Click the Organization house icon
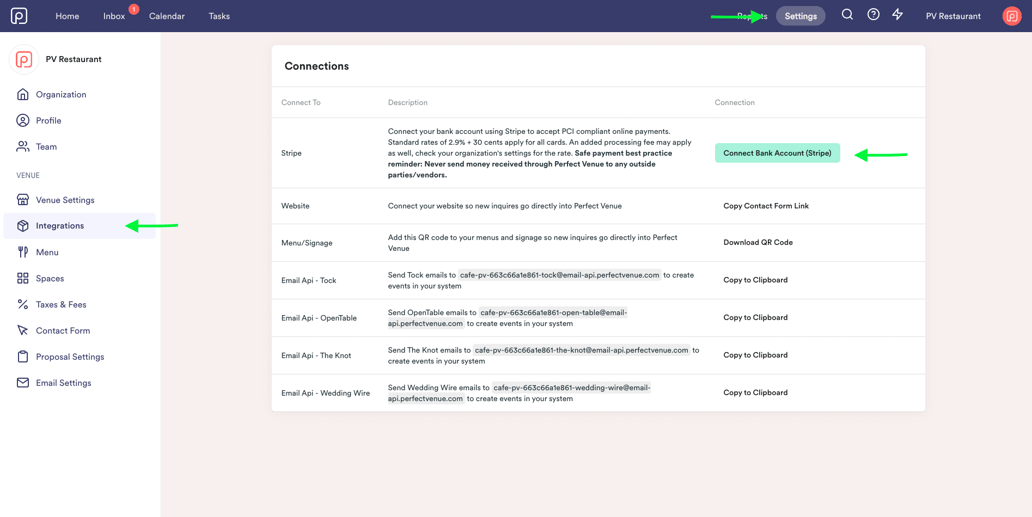 [23, 94]
